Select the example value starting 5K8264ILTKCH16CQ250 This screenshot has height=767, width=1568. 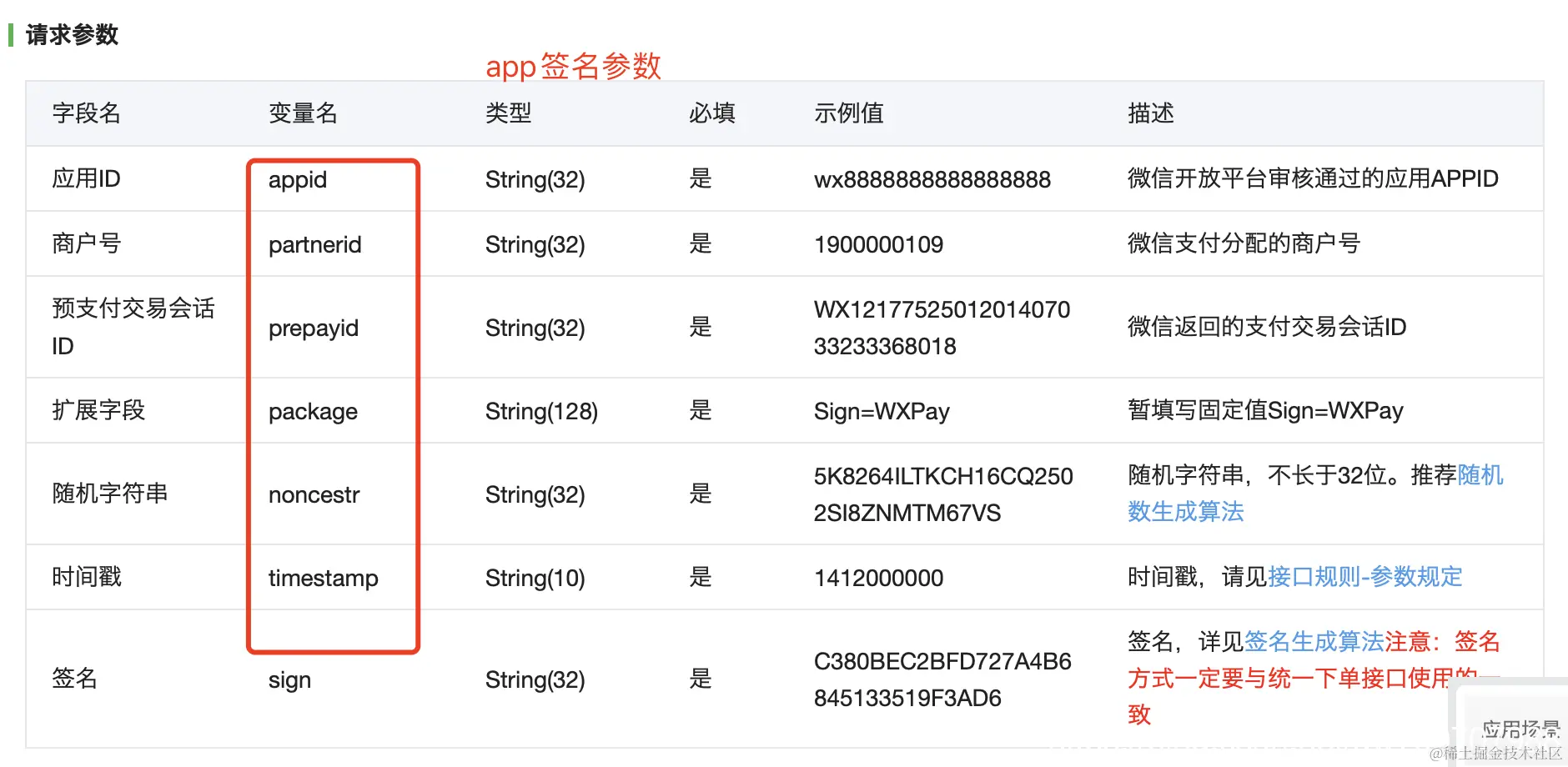click(943, 494)
